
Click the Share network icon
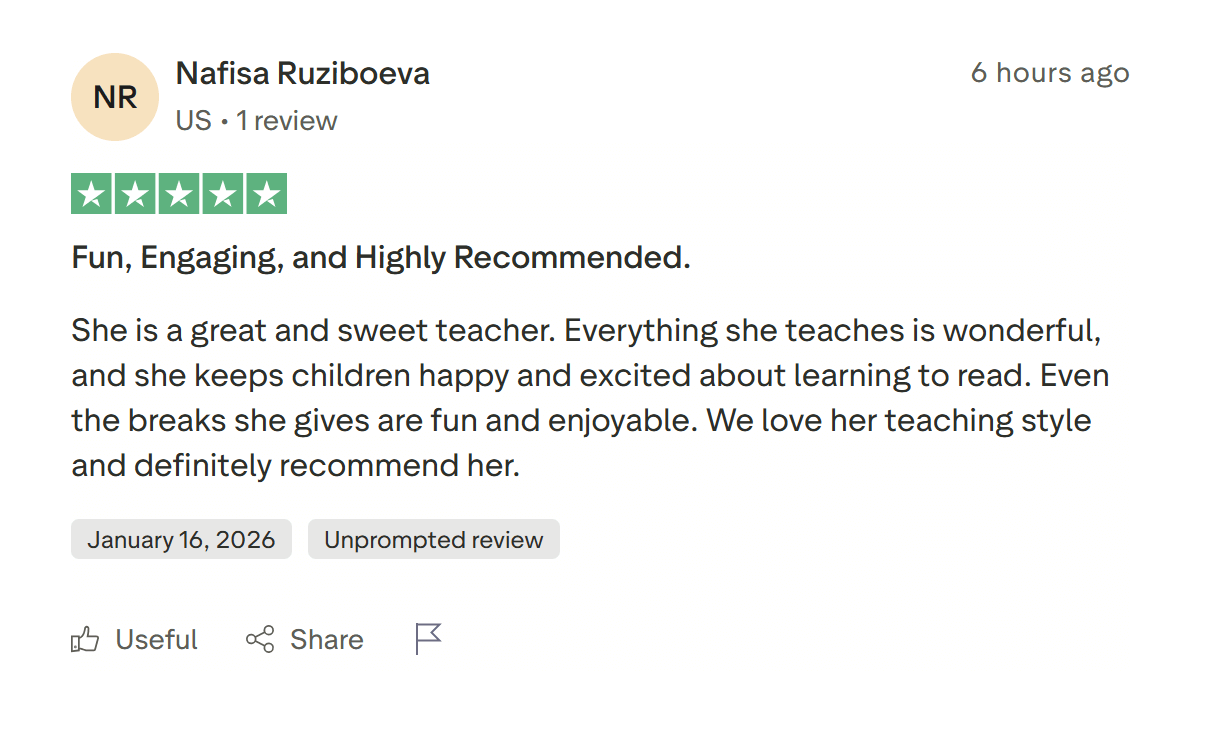click(260, 640)
